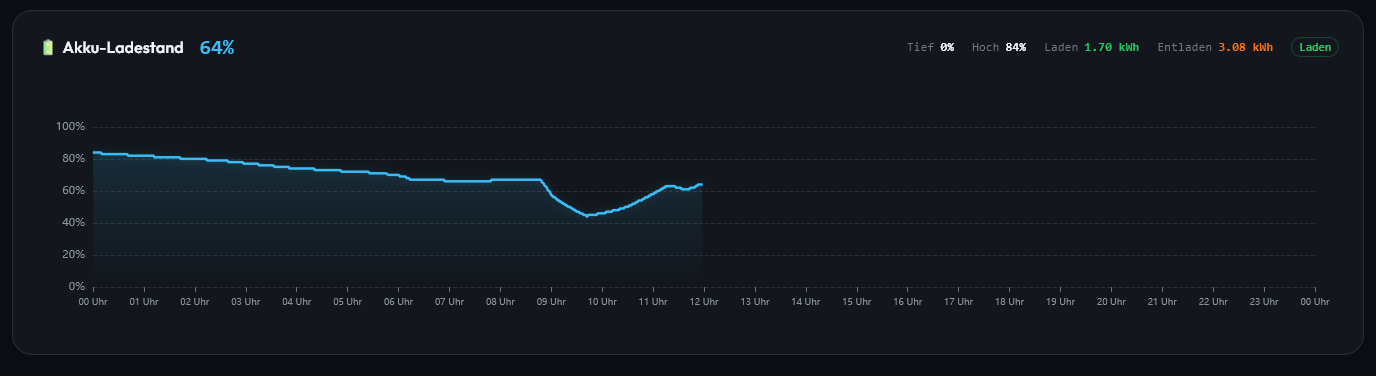Click the 100% y-axis label
The height and width of the screenshot is (376, 1376).
point(71,127)
